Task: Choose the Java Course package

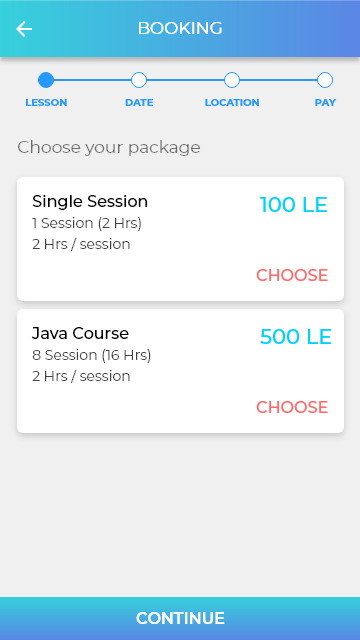Action: pyautogui.click(x=292, y=407)
